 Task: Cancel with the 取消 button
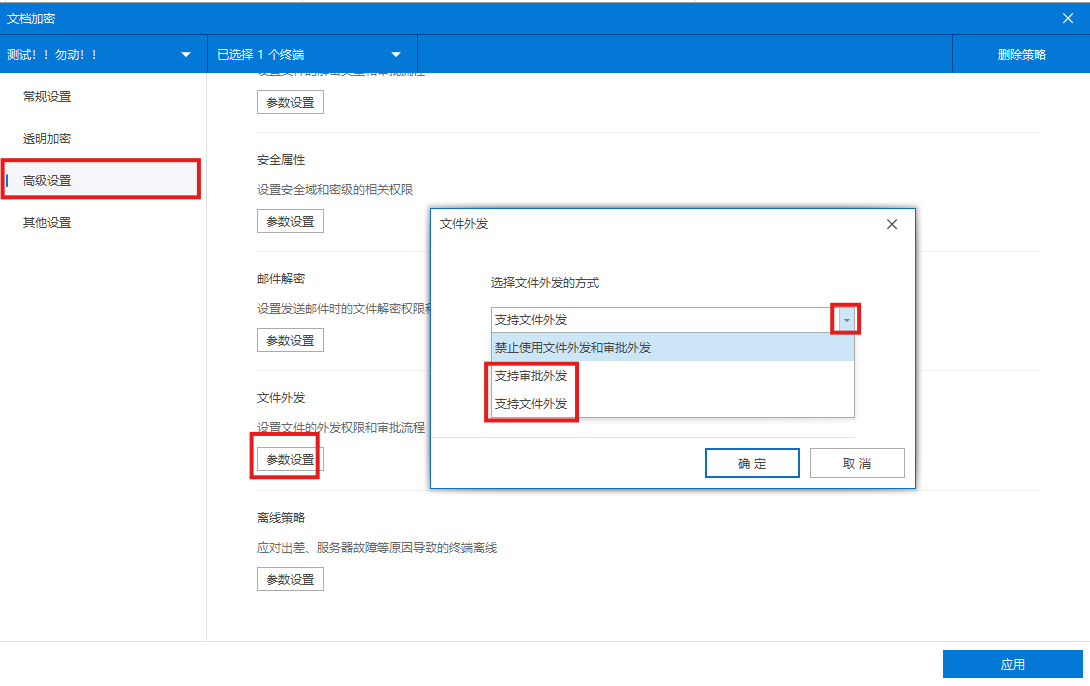click(x=857, y=462)
